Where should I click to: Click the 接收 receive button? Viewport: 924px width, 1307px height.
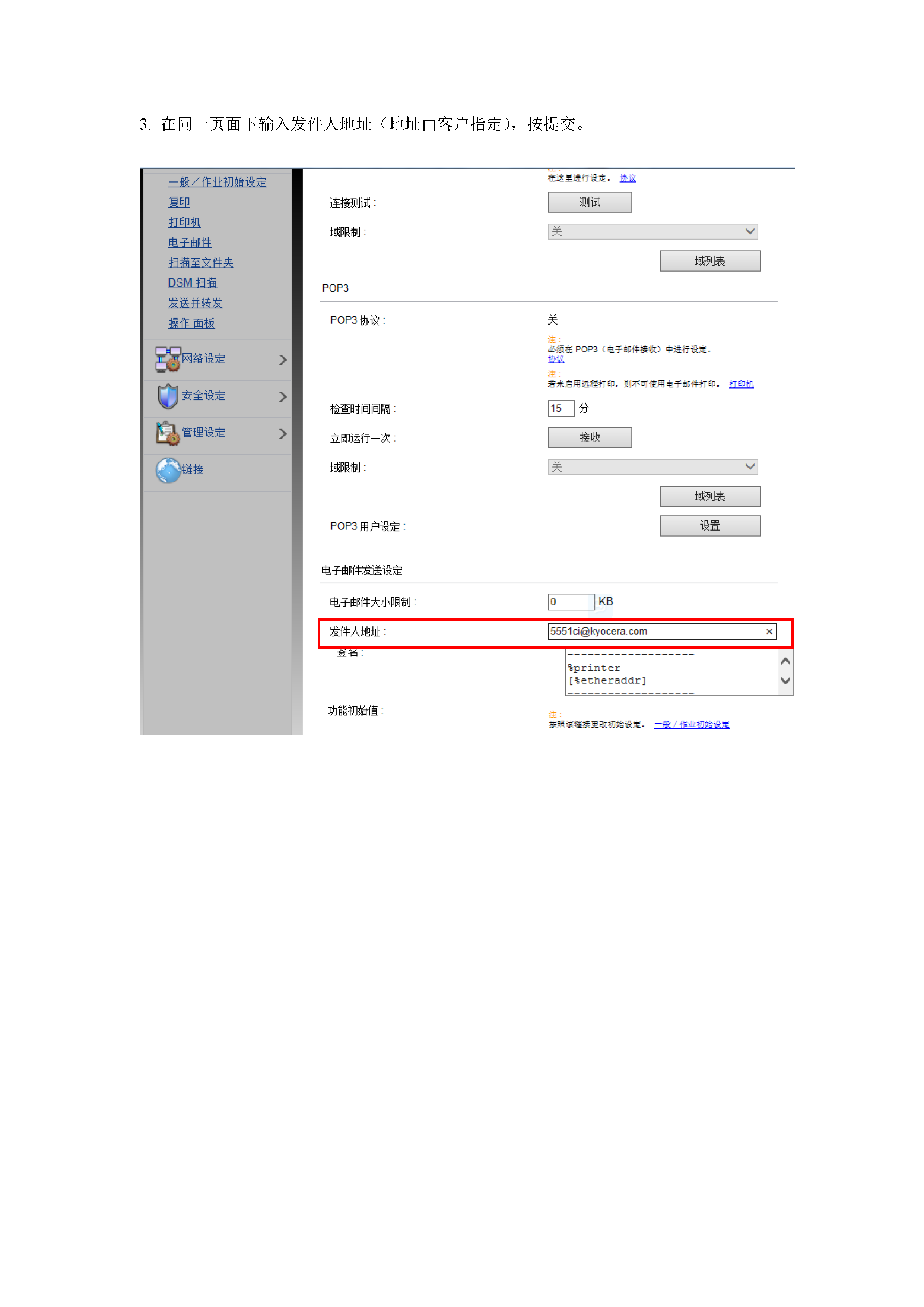pos(590,437)
